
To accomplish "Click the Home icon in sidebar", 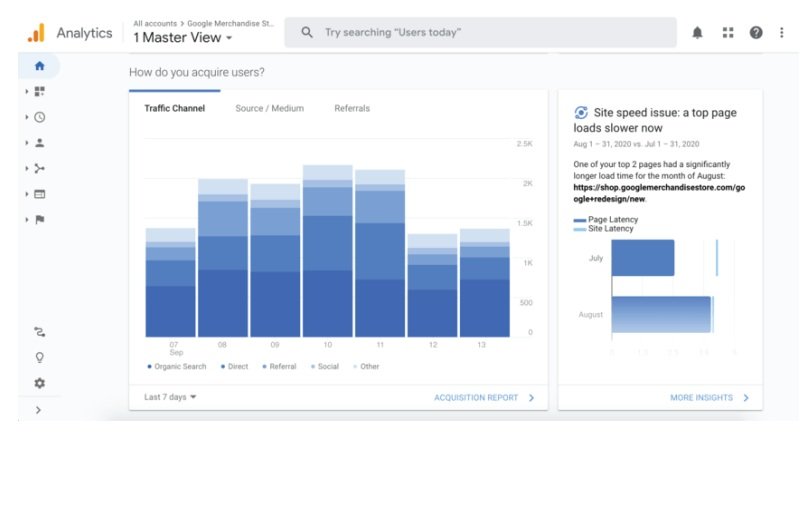I will (x=39, y=66).
